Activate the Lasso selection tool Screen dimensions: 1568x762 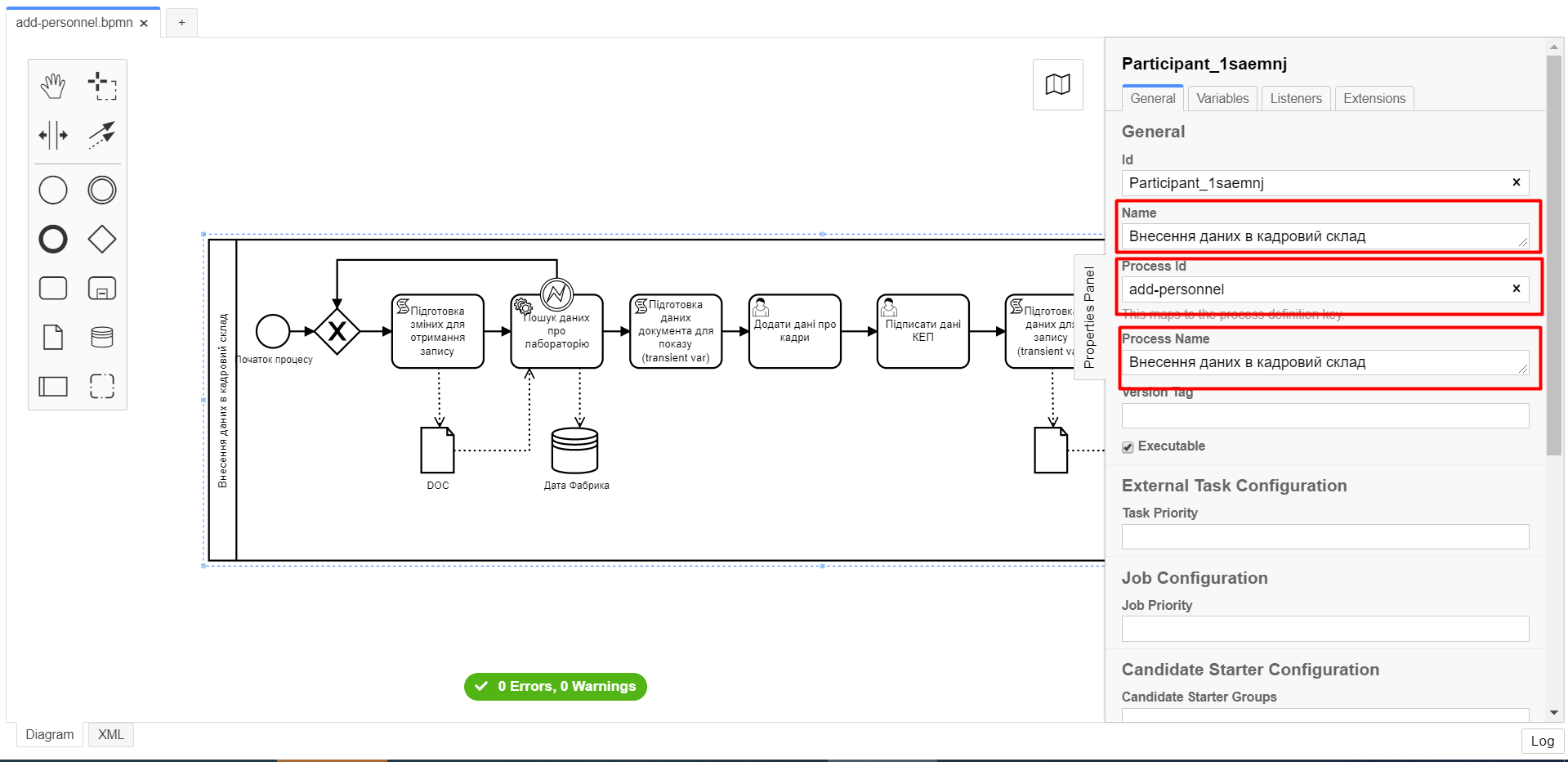(102, 86)
